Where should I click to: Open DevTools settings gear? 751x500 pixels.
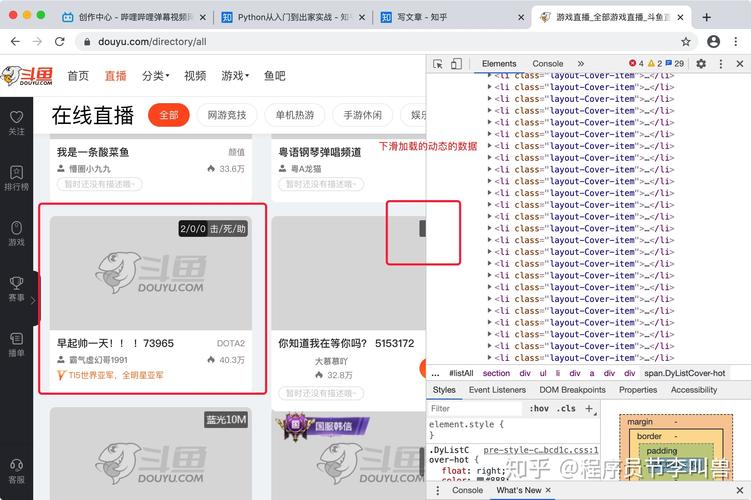701,64
